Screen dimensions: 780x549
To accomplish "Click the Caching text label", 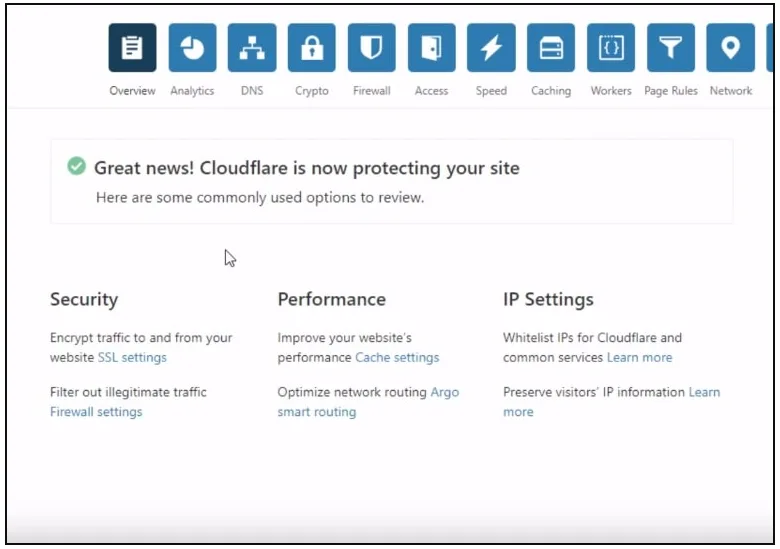I will click(x=551, y=91).
